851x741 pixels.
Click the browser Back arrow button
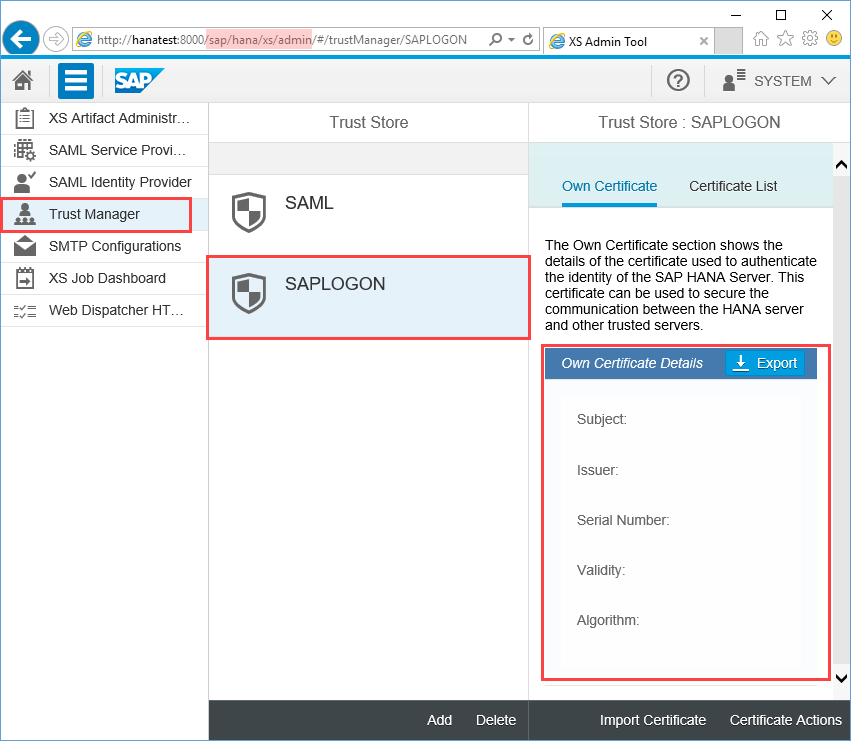click(21, 39)
